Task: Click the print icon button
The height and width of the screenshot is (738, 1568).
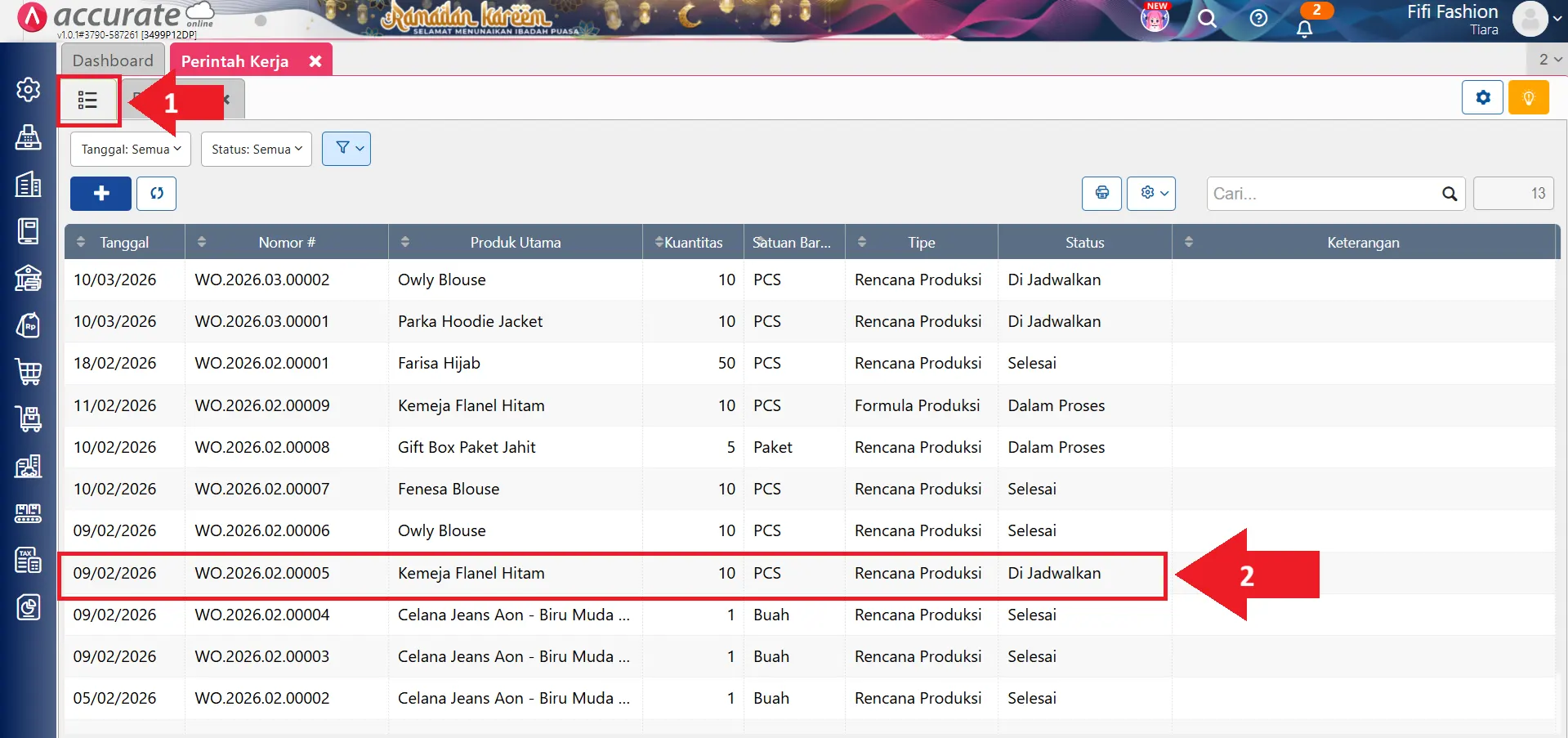Action: (1101, 194)
